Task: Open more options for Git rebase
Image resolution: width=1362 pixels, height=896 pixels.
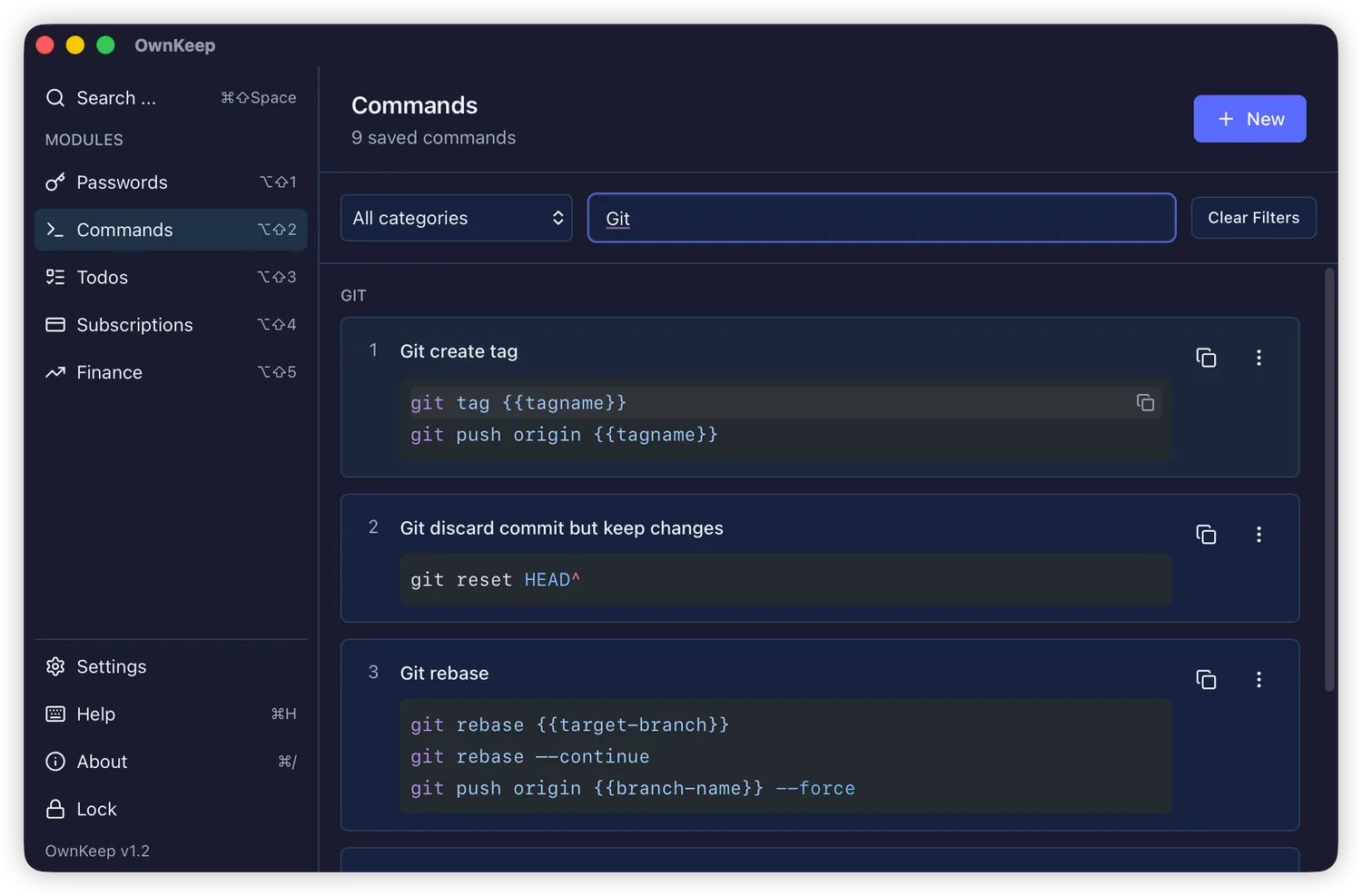Action: tap(1258, 680)
